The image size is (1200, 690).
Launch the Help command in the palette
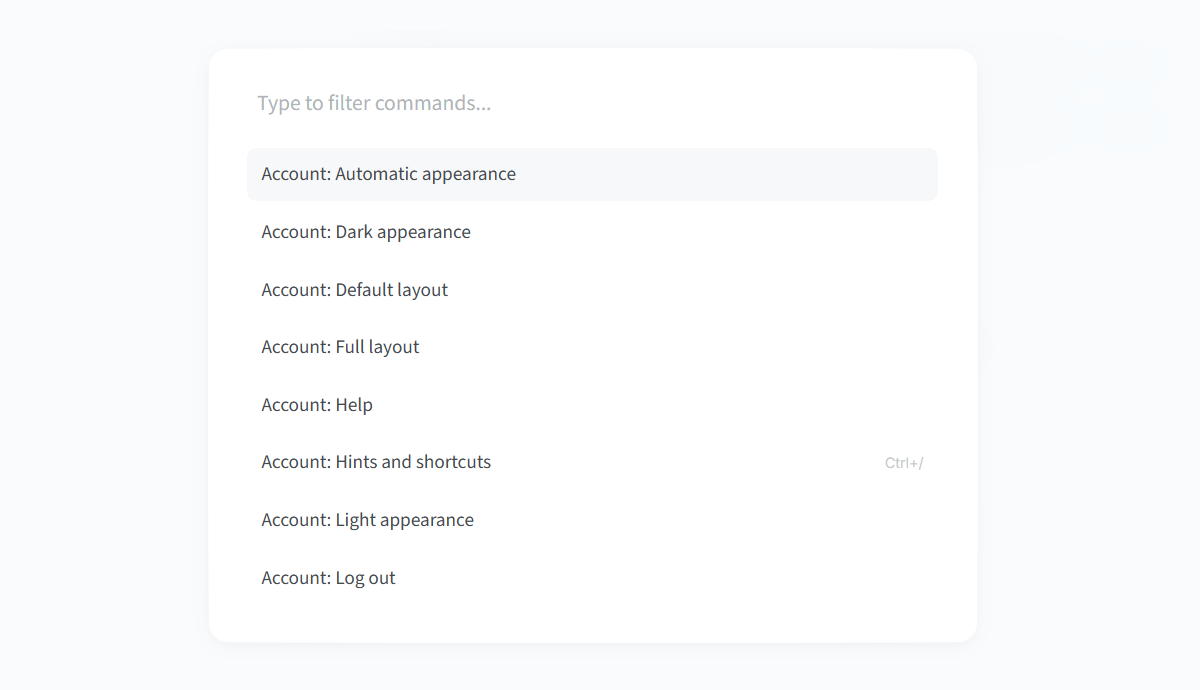(592, 405)
